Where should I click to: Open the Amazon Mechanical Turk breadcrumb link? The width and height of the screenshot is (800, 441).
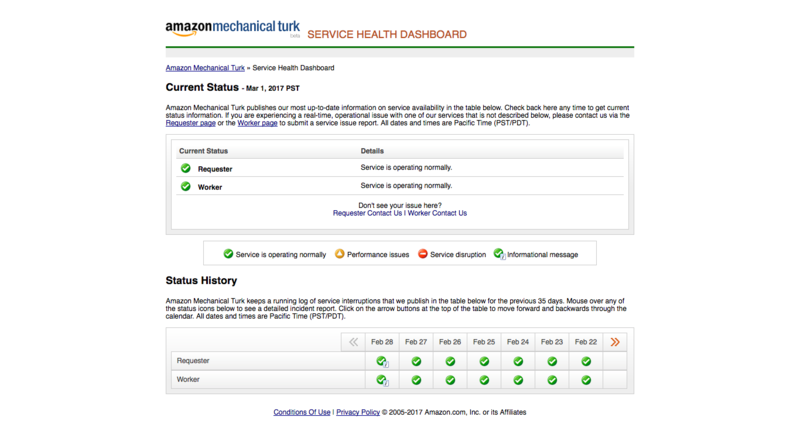(205, 68)
